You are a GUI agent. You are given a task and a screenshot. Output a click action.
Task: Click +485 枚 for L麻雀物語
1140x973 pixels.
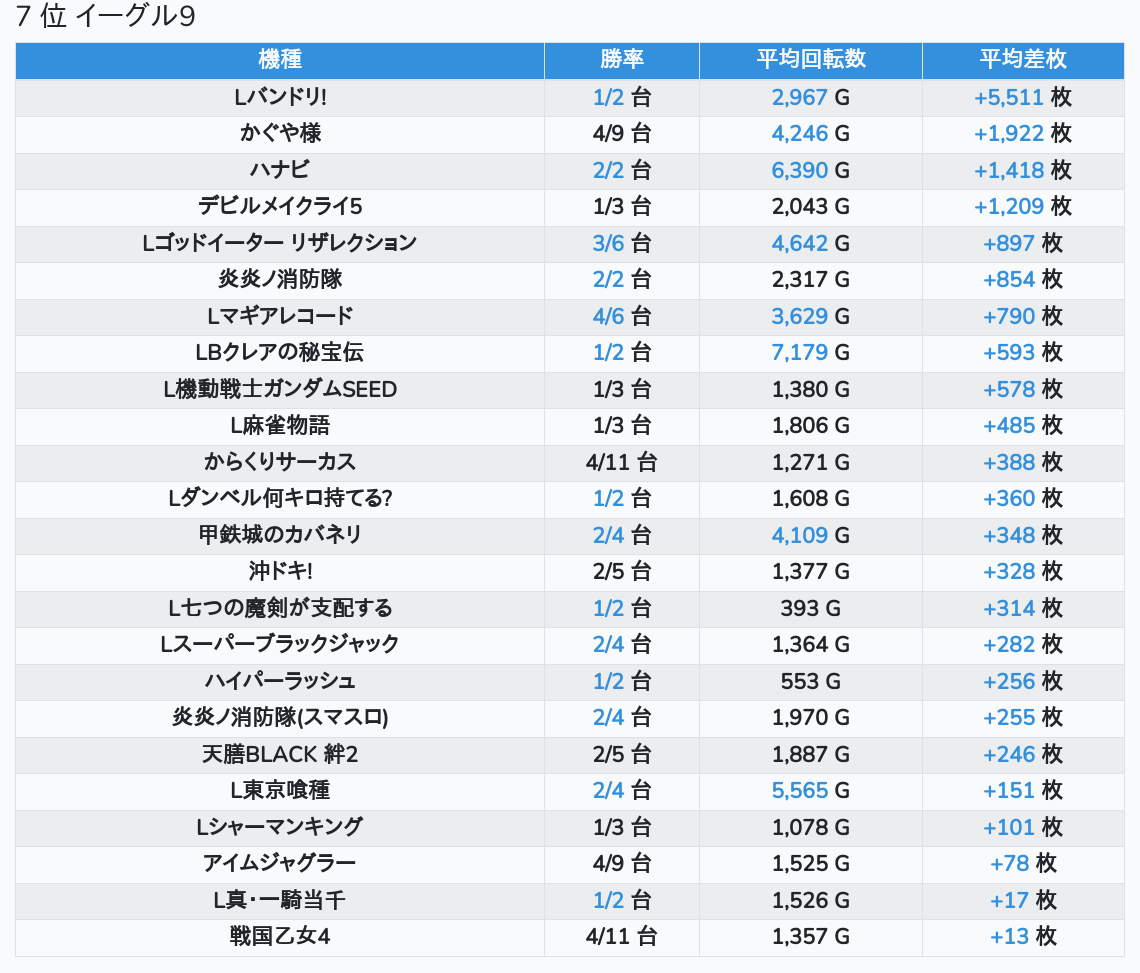pyautogui.click(x=1023, y=425)
